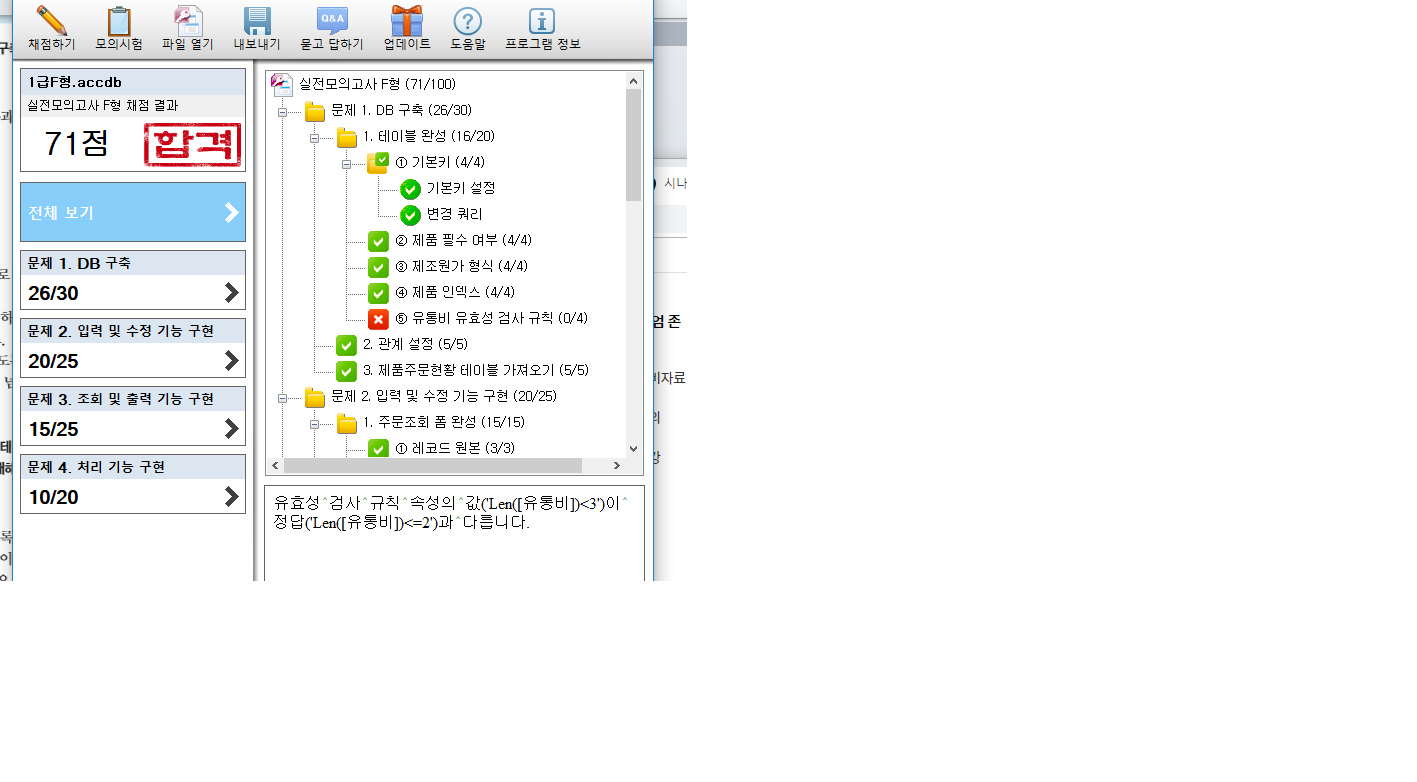Collapse the 문제 1. DB 구축 tree node
The image size is (1417, 782).
(282, 111)
